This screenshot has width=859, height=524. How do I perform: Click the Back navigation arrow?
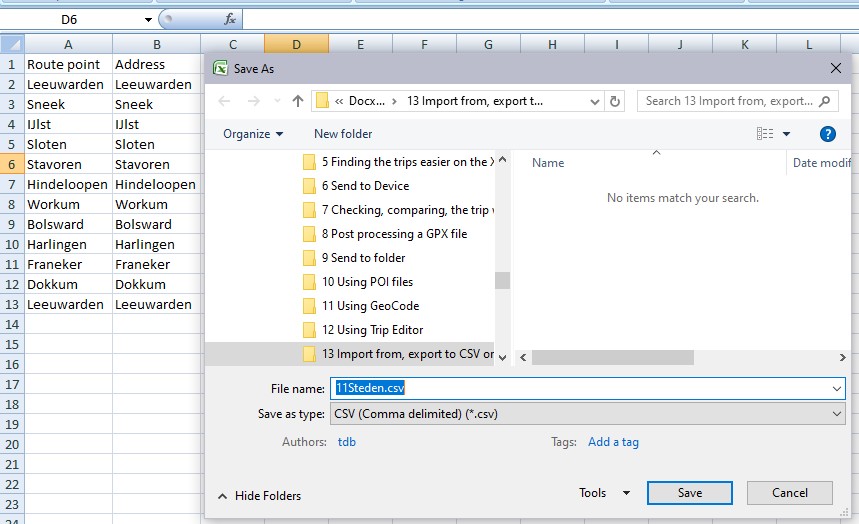(225, 101)
